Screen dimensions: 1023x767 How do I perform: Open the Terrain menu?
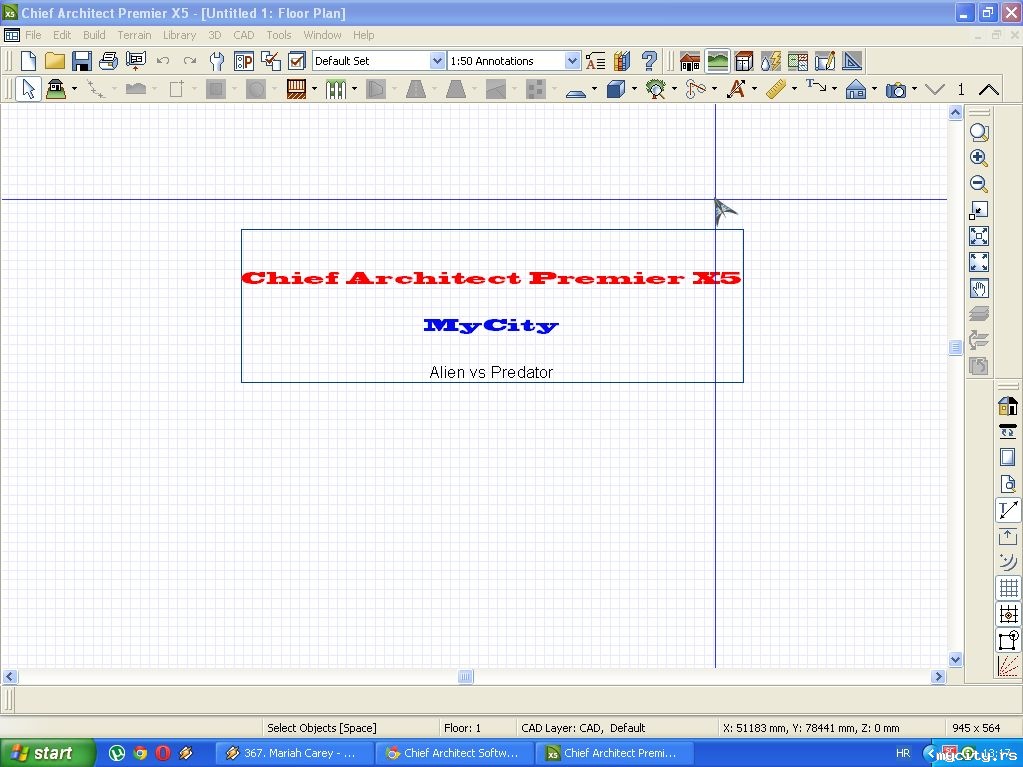pos(134,35)
